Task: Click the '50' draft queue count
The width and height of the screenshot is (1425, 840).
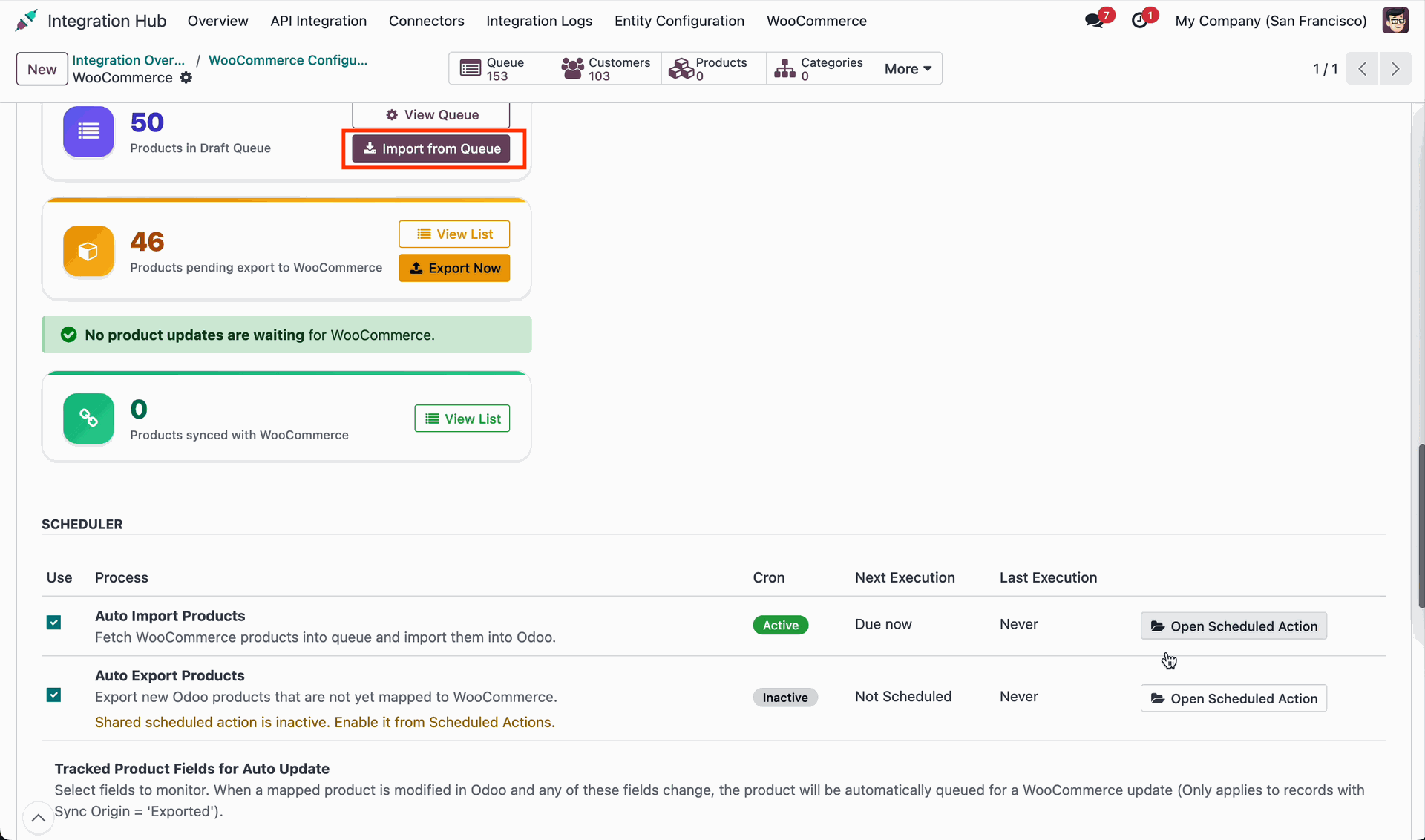Action: pyautogui.click(x=147, y=122)
